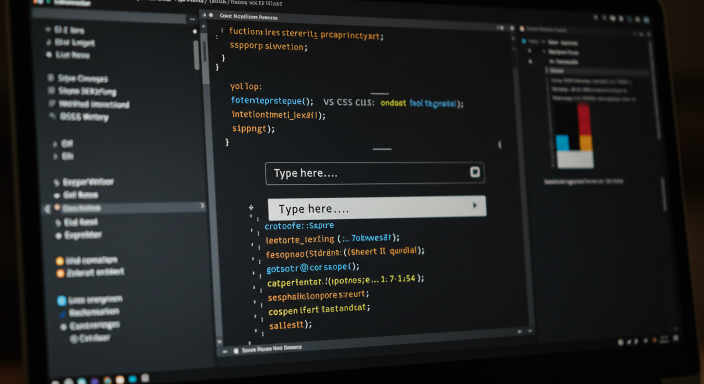Click the code line "sspporp sivvetion;"
Screen dimensions: 704x384
coord(268,46)
